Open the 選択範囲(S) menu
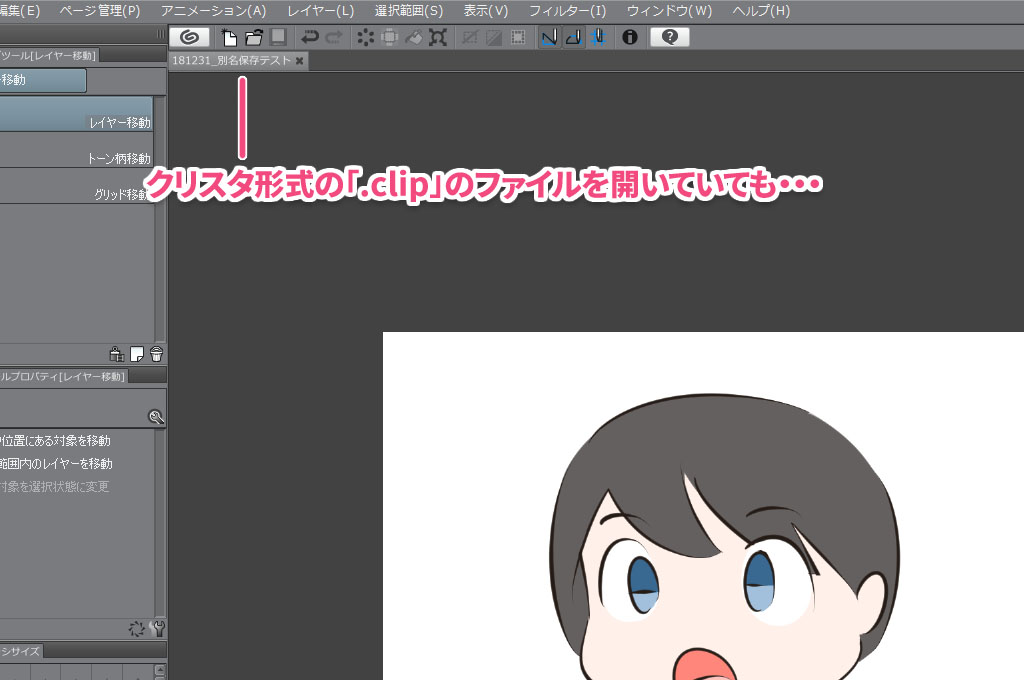Screen dimensions: 1024x680 click(408, 11)
